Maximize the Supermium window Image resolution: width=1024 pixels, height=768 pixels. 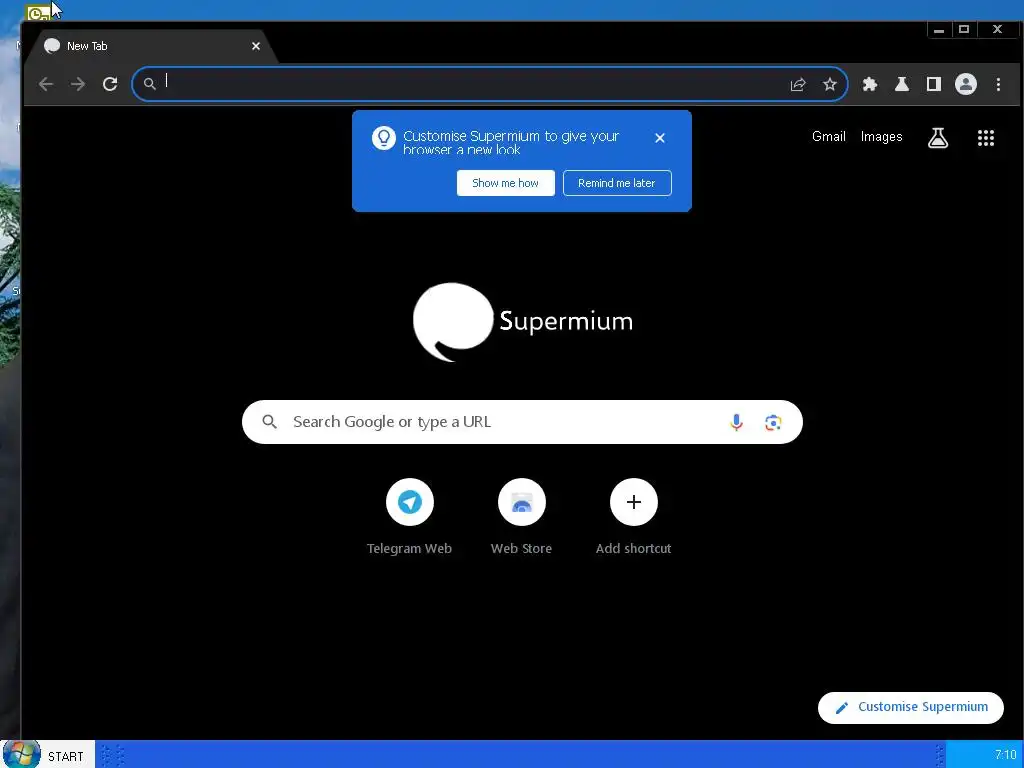[x=964, y=29]
